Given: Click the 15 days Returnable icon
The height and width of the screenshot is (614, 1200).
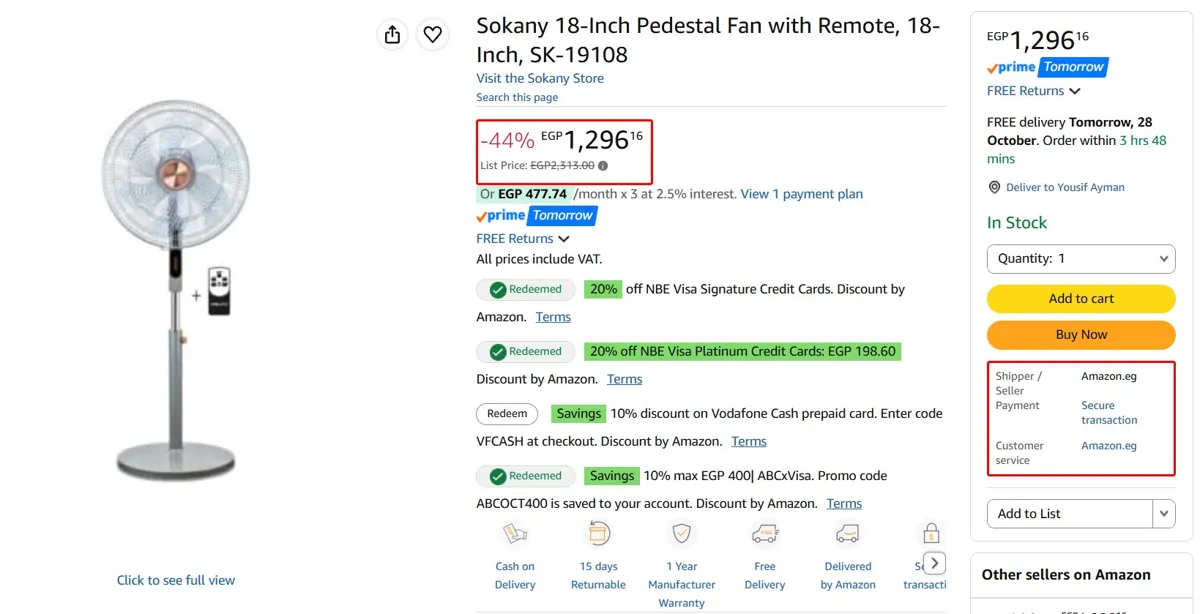Looking at the screenshot, I should pos(599,534).
